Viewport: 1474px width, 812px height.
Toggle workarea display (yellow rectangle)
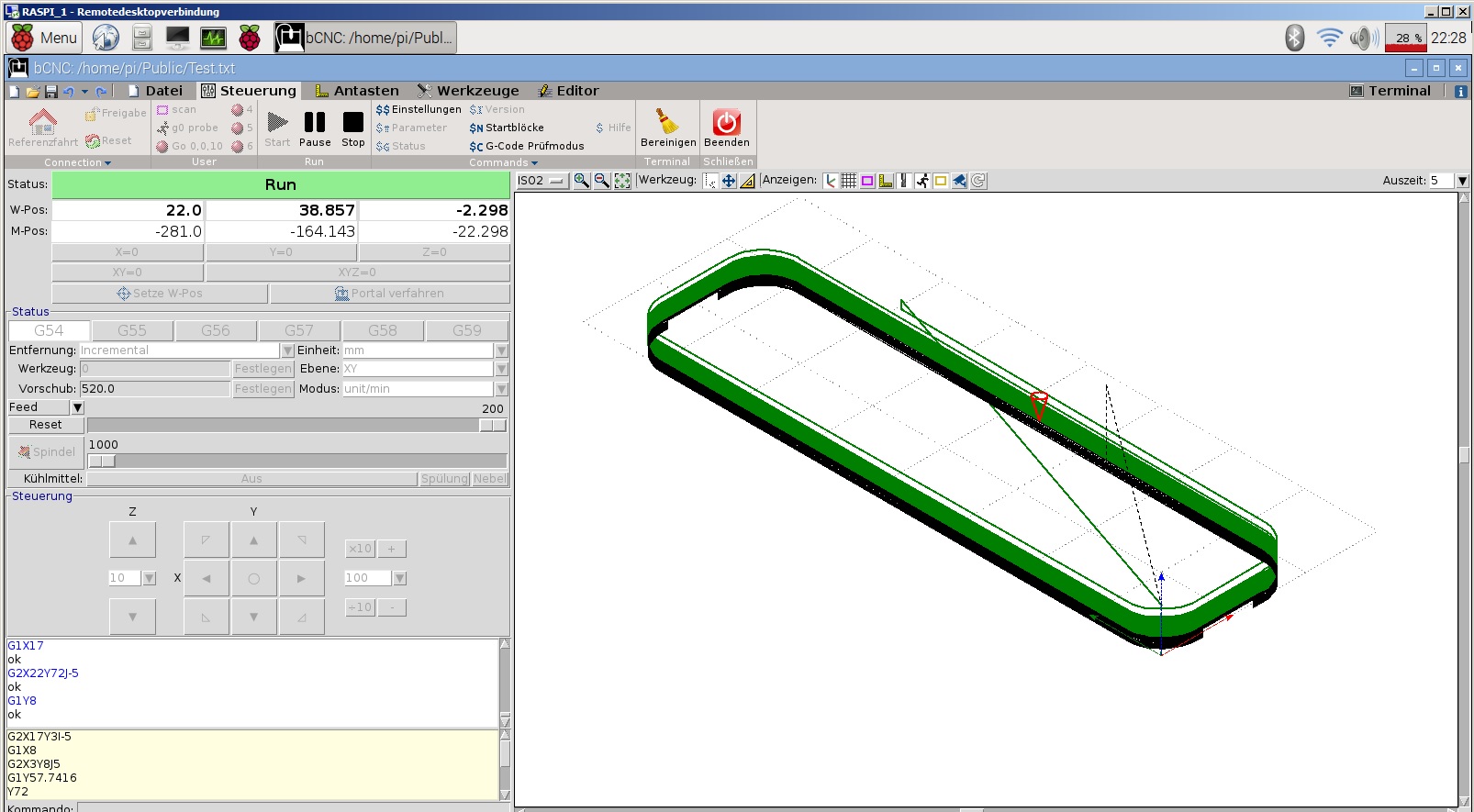point(941,181)
